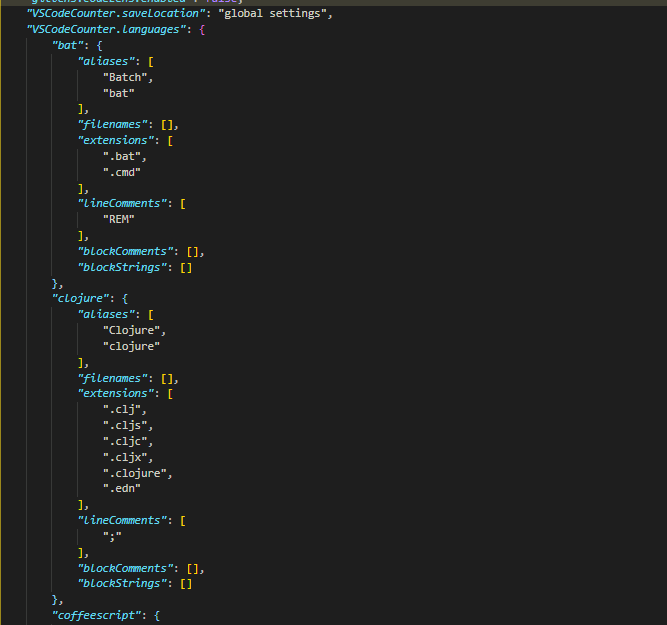Click the "extensions" key above ".bat"
667x625 pixels.
pyautogui.click(x=116, y=140)
